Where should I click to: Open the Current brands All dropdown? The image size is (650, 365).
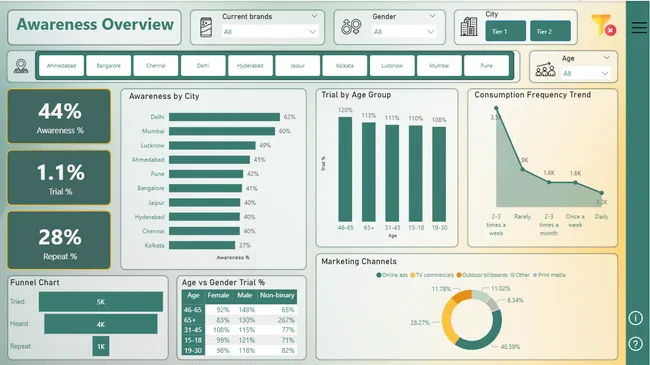270,32
